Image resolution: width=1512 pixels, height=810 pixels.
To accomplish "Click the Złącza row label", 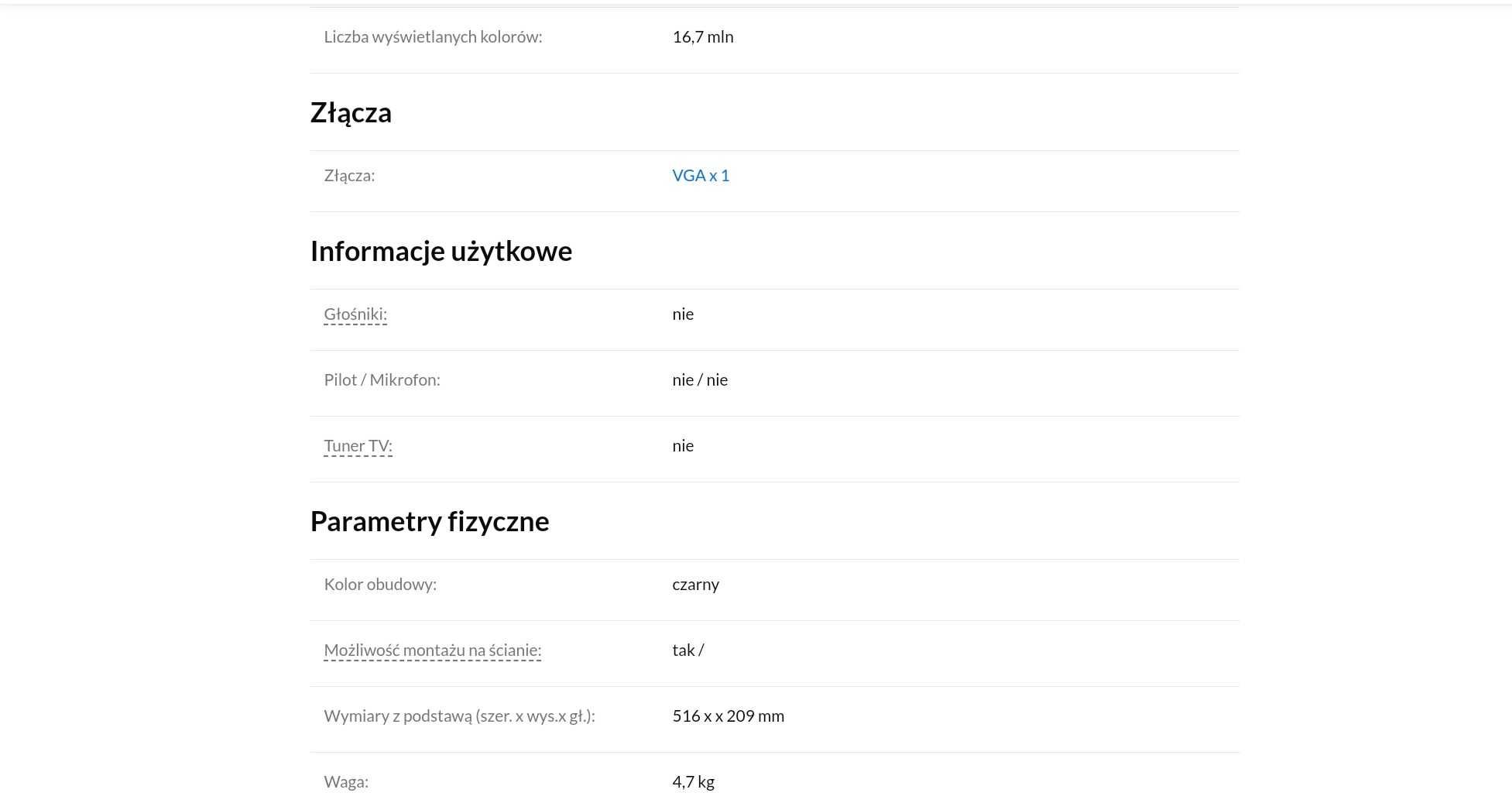I will click(349, 176).
